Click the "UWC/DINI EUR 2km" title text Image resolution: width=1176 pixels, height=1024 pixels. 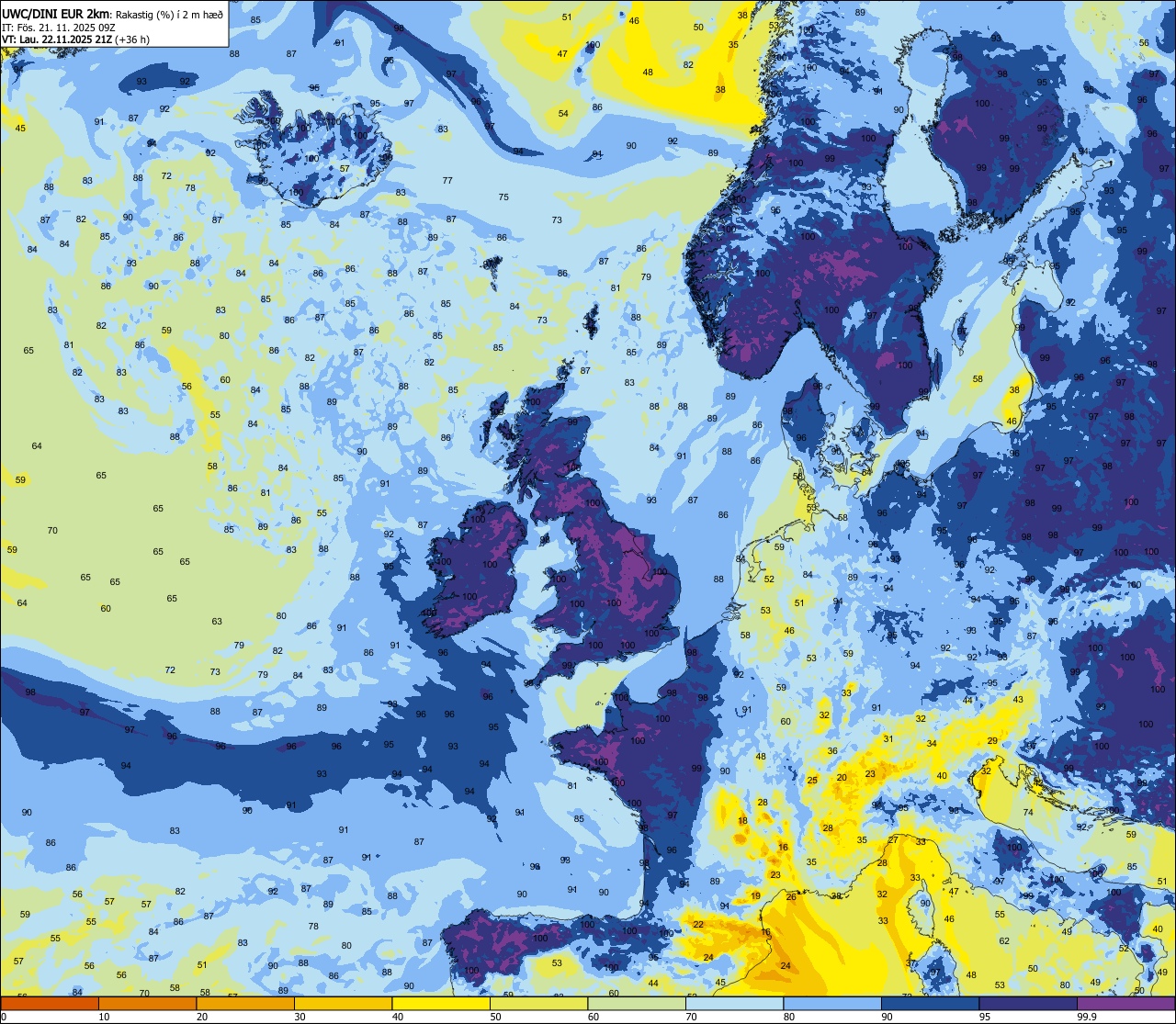coord(56,13)
